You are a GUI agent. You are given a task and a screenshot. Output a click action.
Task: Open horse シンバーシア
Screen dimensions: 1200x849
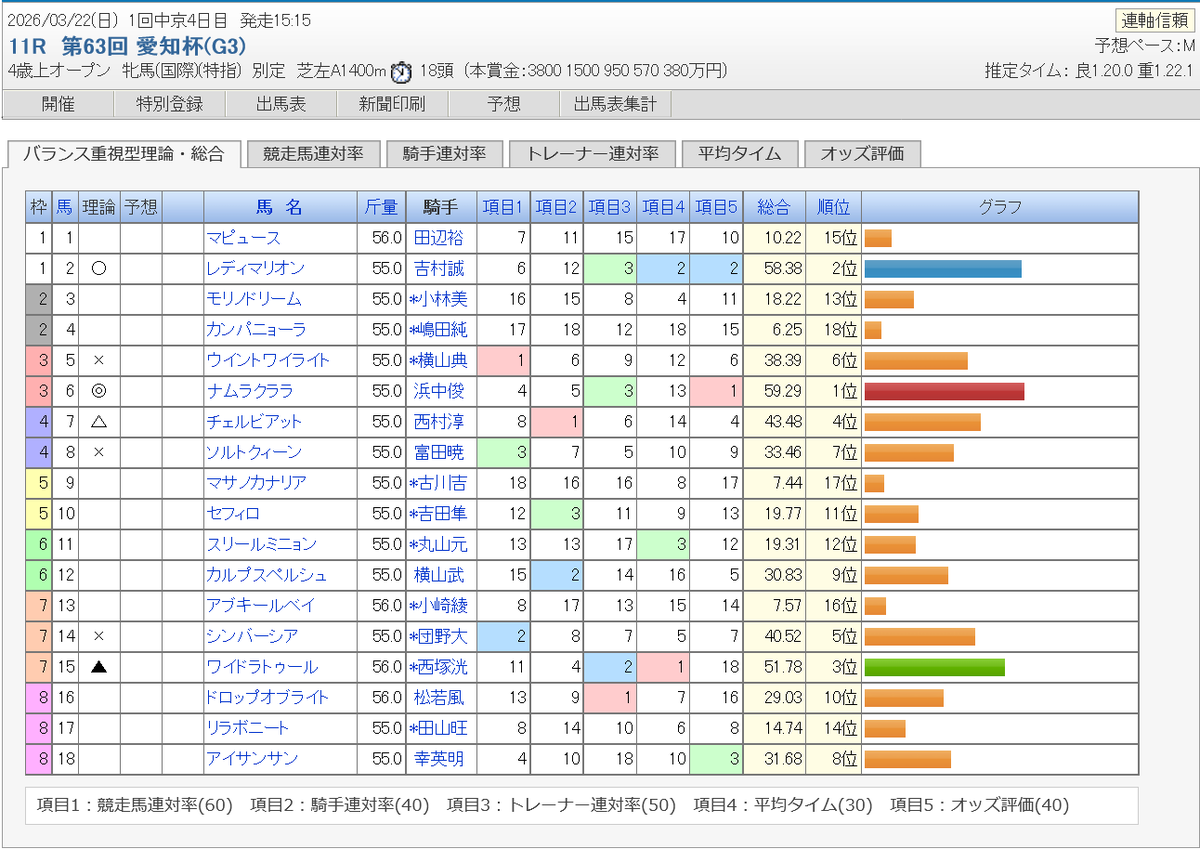252,636
